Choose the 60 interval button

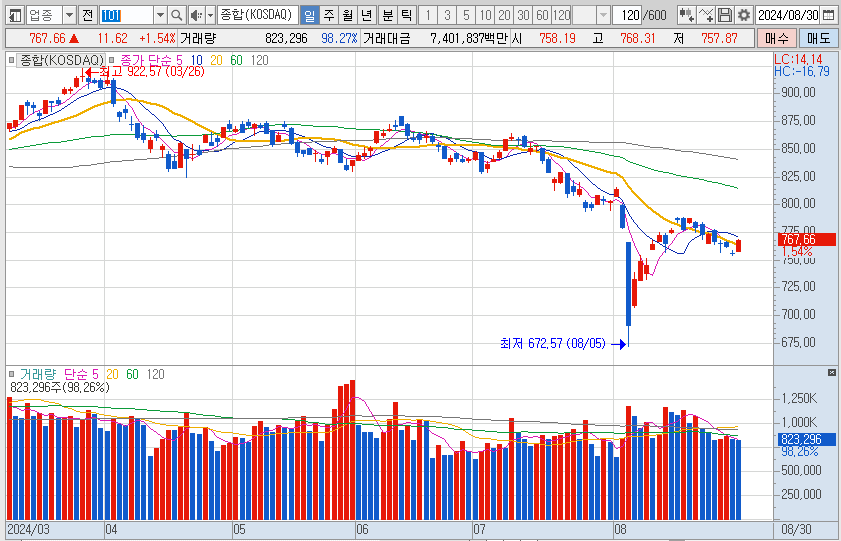[542, 15]
